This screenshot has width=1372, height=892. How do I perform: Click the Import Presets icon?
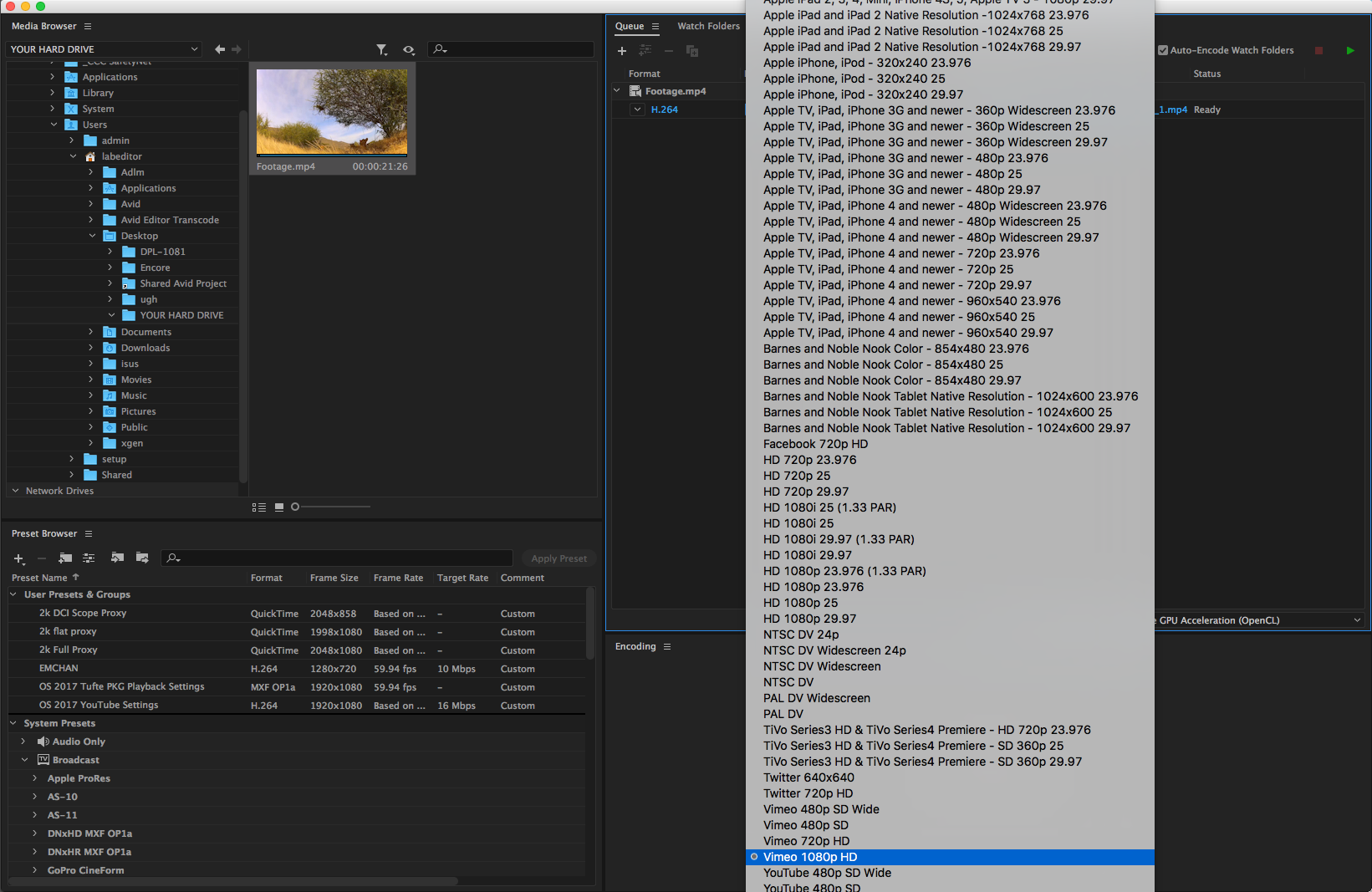[x=117, y=558]
